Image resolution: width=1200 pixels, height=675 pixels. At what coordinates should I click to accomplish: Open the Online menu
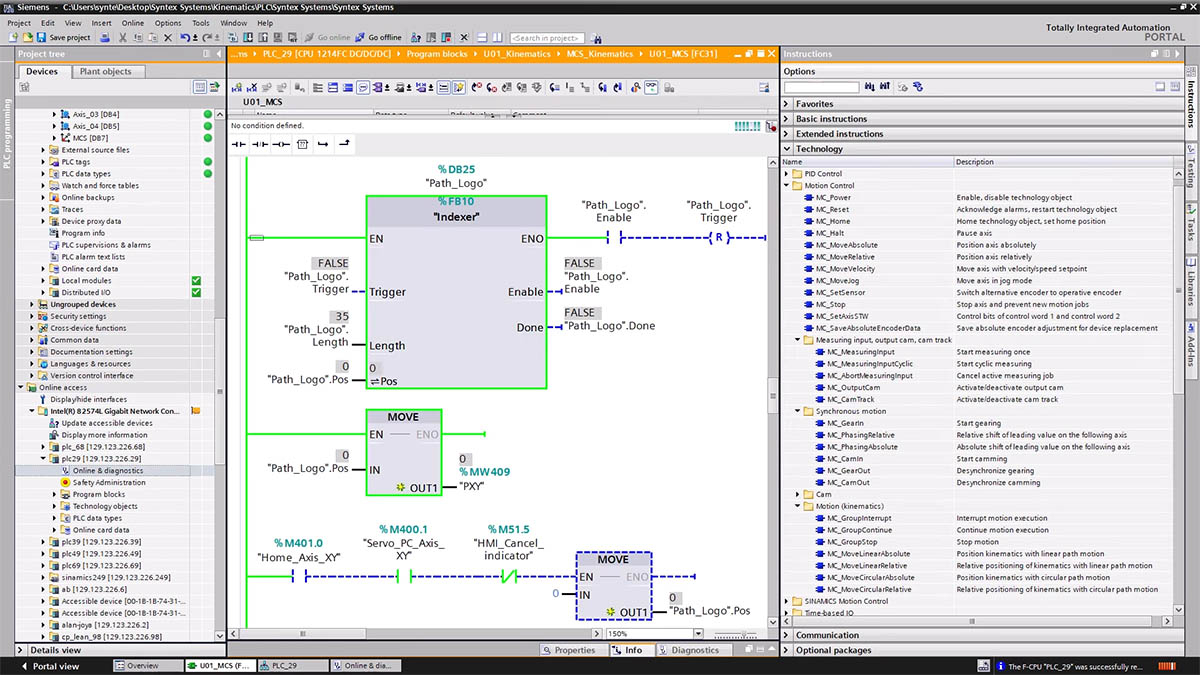[x=133, y=22]
